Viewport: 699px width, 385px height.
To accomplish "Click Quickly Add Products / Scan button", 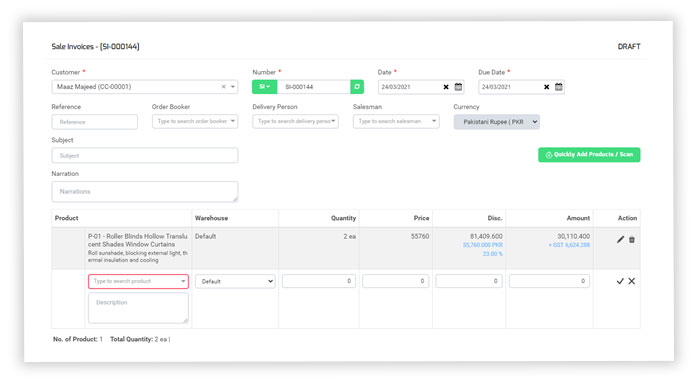I will (x=589, y=155).
